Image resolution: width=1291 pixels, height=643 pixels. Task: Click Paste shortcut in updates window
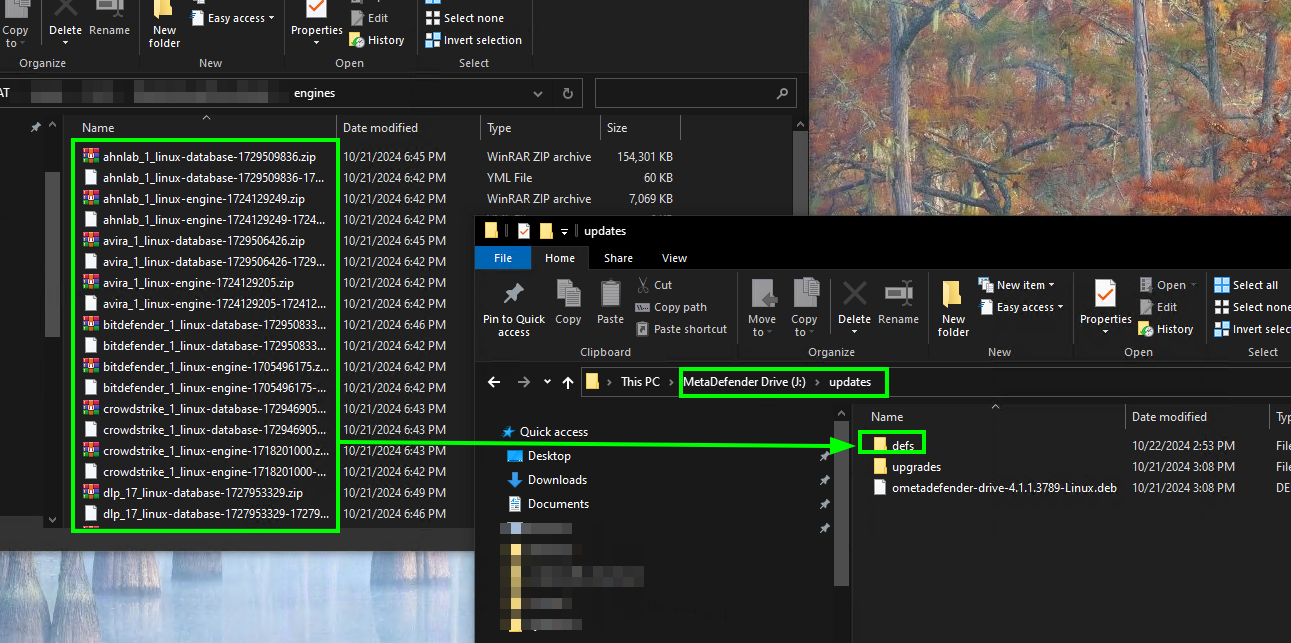(x=681, y=329)
